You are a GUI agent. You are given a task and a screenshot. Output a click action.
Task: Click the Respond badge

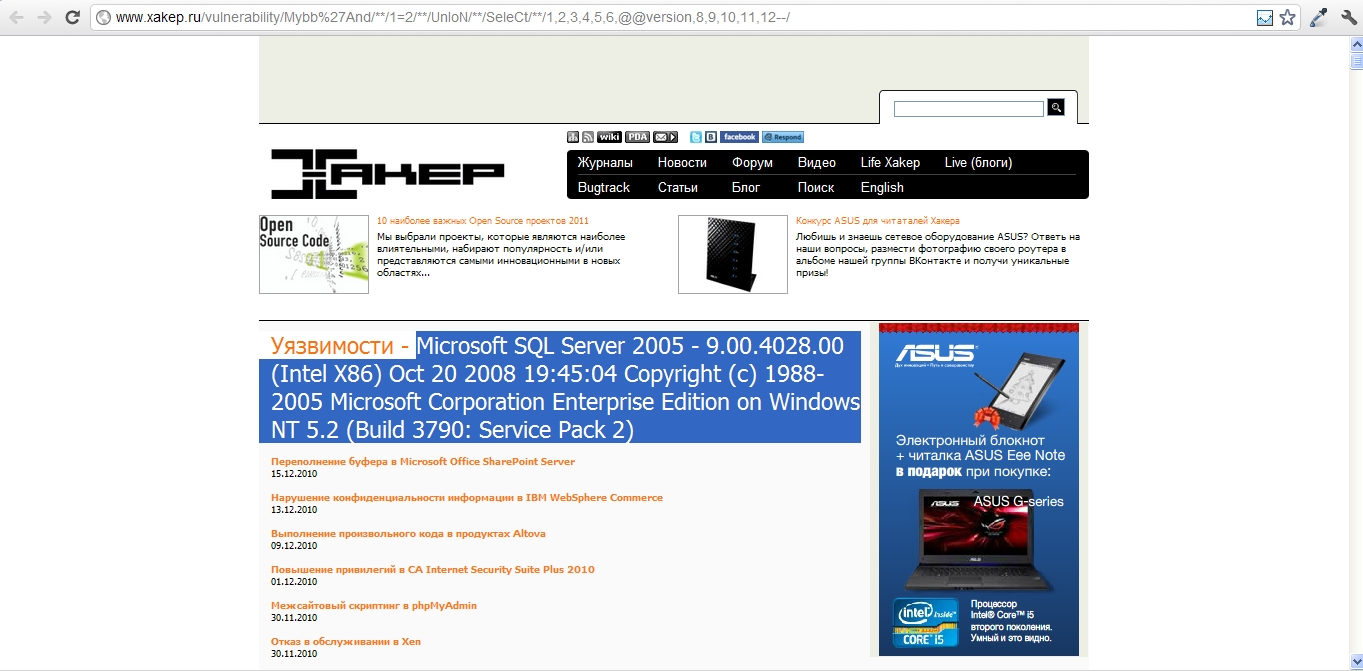[783, 137]
